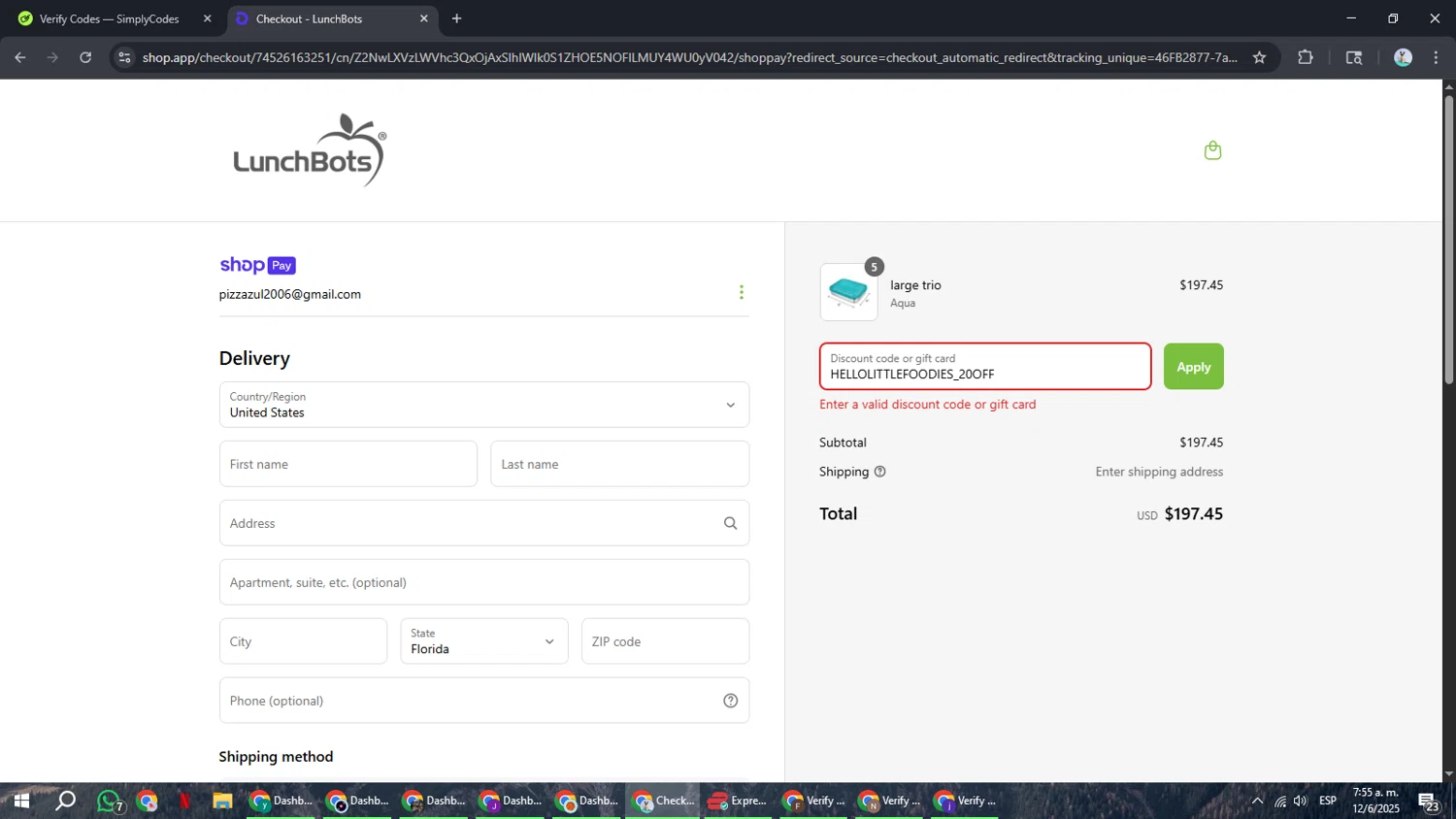Image resolution: width=1456 pixels, height=819 pixels.
Task: Switch to Checkout - LunchBots tab
Action: [x=330, y=18]
